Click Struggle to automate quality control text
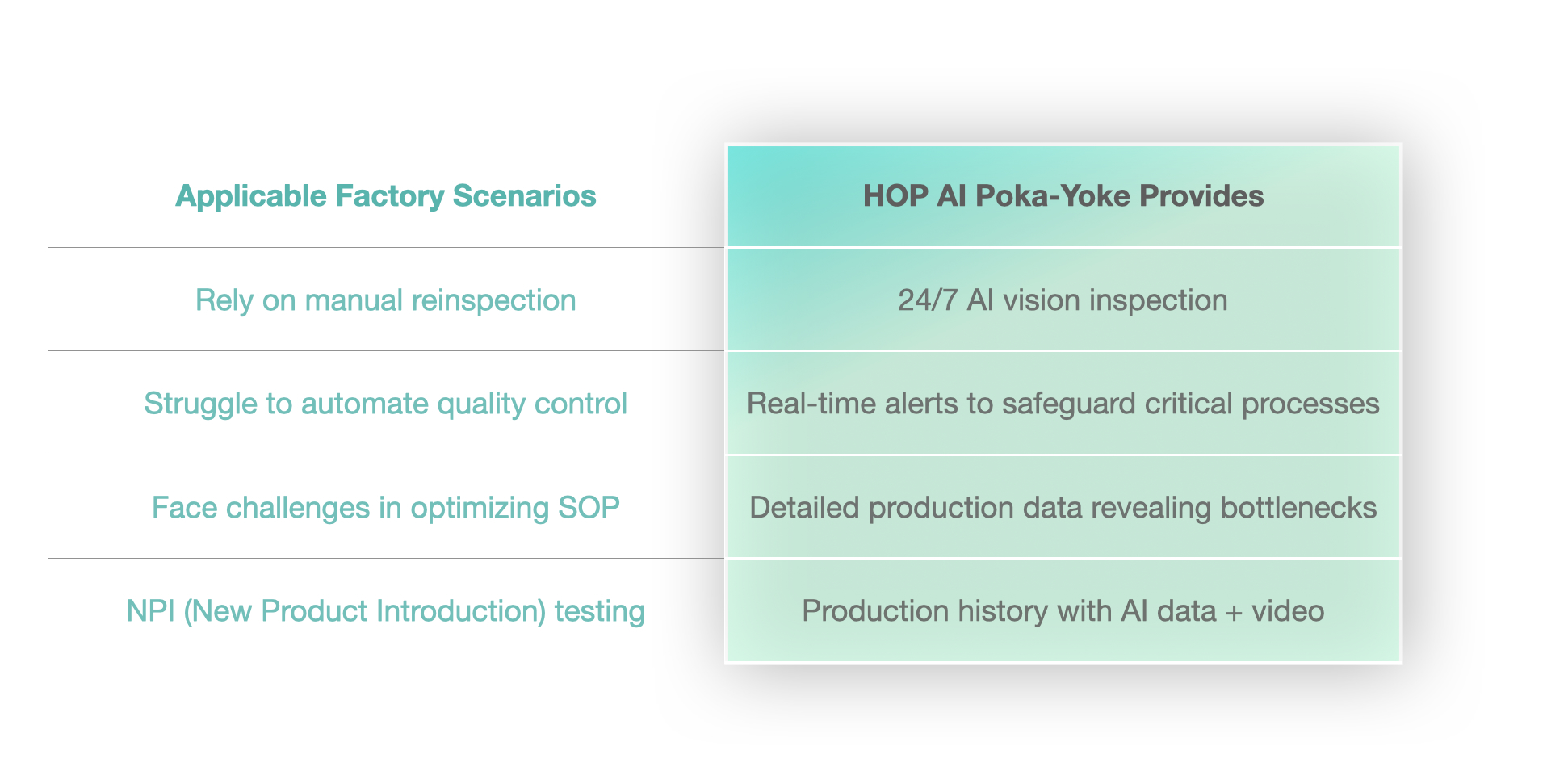Viewport: 1568px width, 767px height. (385, 403)
